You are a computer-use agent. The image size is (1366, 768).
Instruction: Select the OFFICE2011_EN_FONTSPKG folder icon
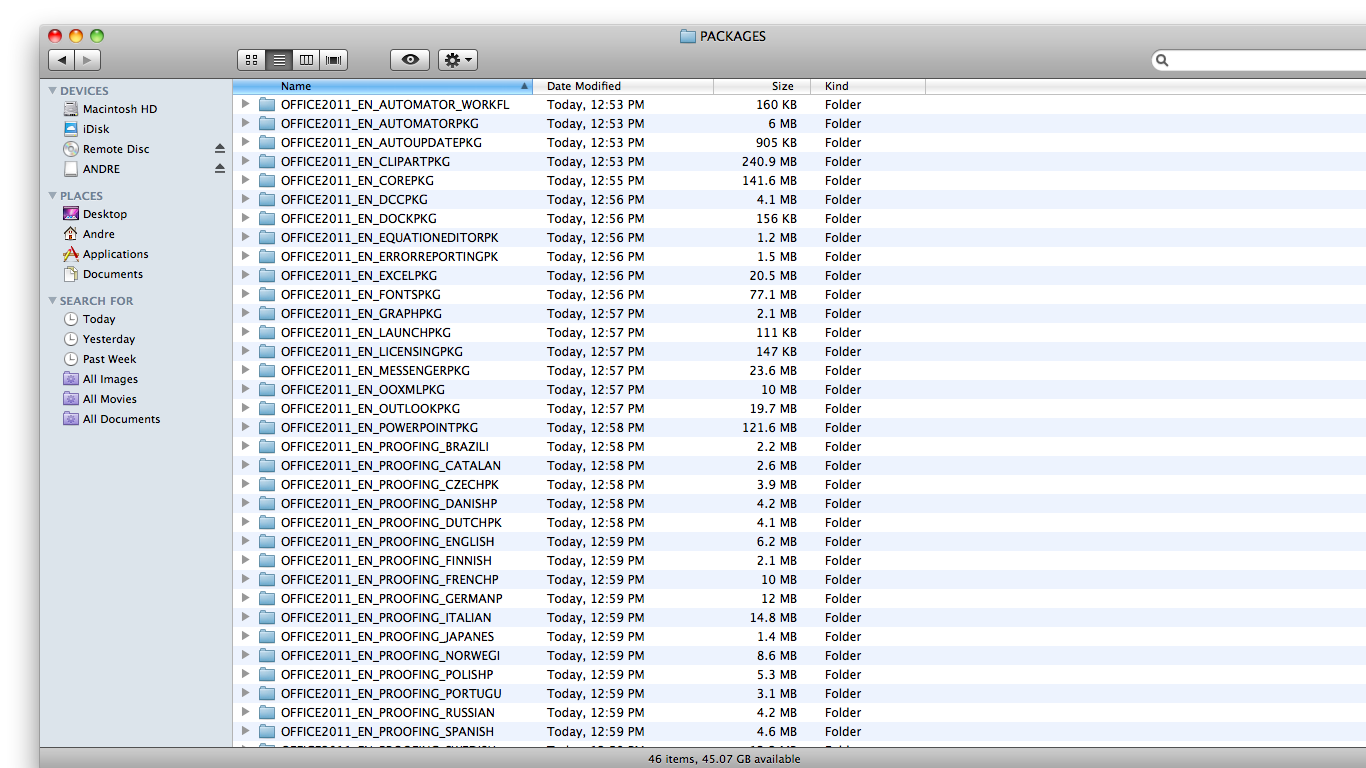[x=267, y=295]
